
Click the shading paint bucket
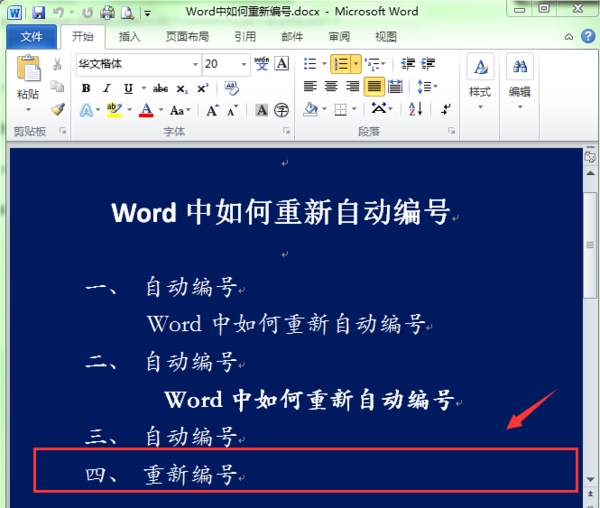310,109
